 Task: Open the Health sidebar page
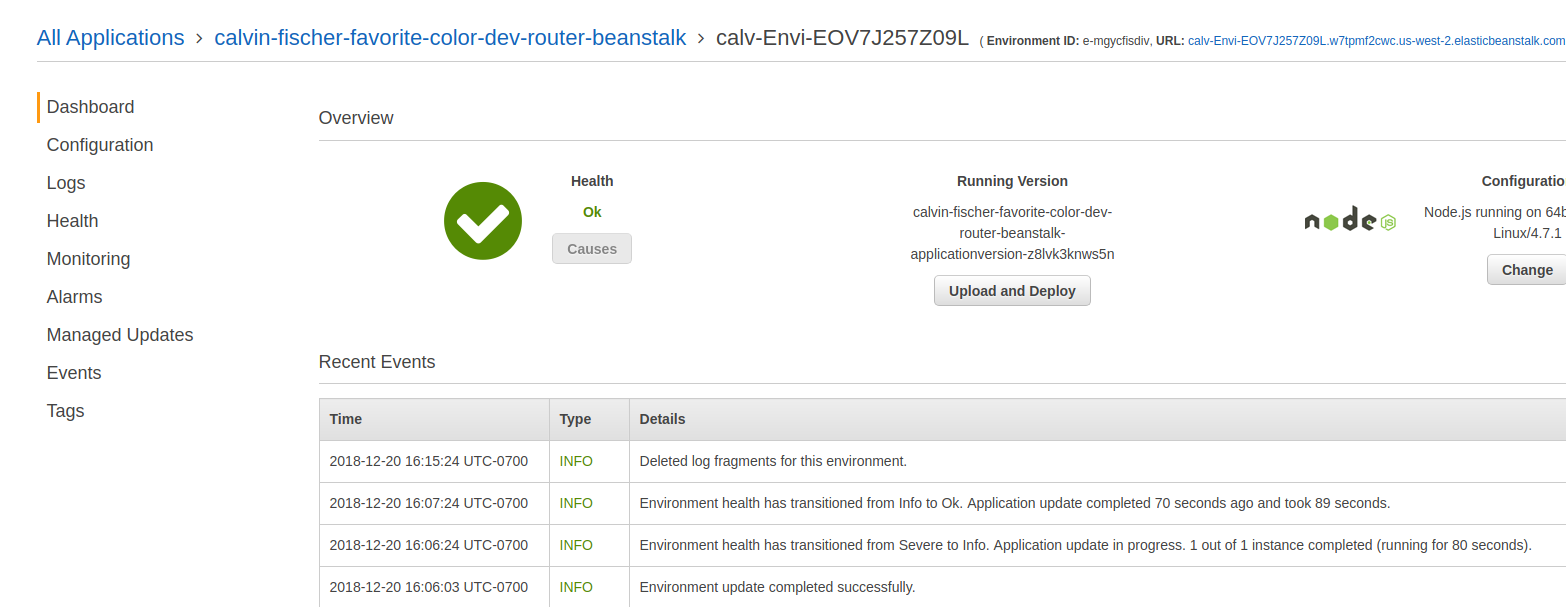coord(72,221)
